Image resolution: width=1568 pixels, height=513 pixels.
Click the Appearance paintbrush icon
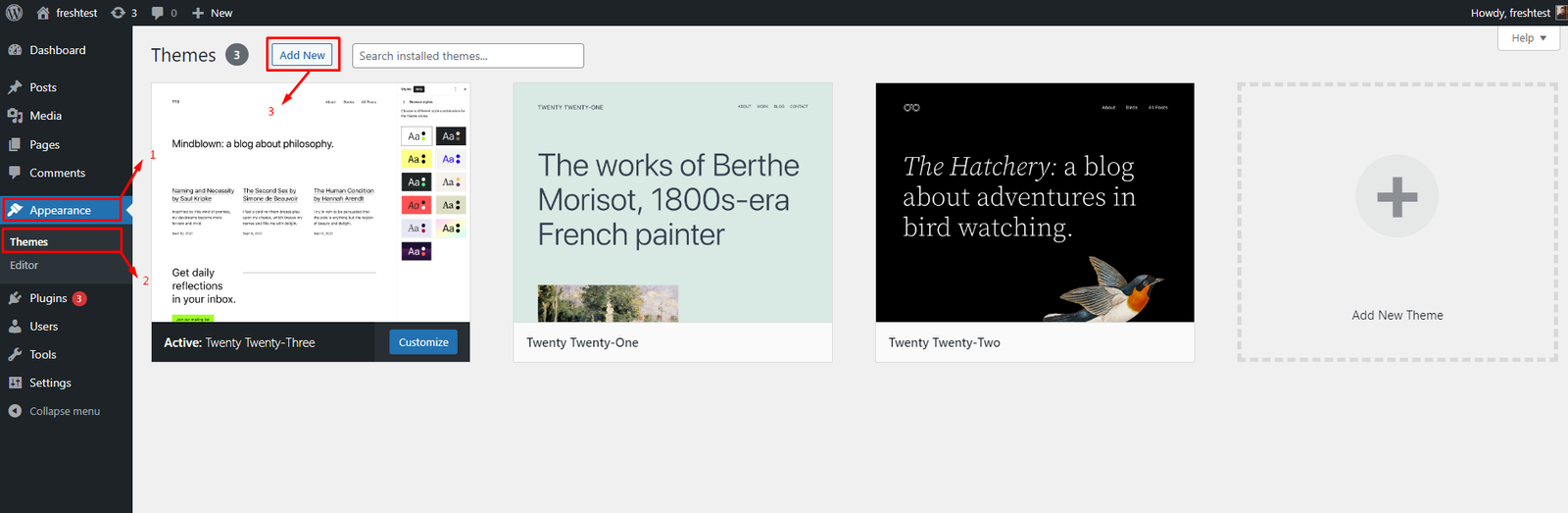pyautogui.click(x=15, y=210)
